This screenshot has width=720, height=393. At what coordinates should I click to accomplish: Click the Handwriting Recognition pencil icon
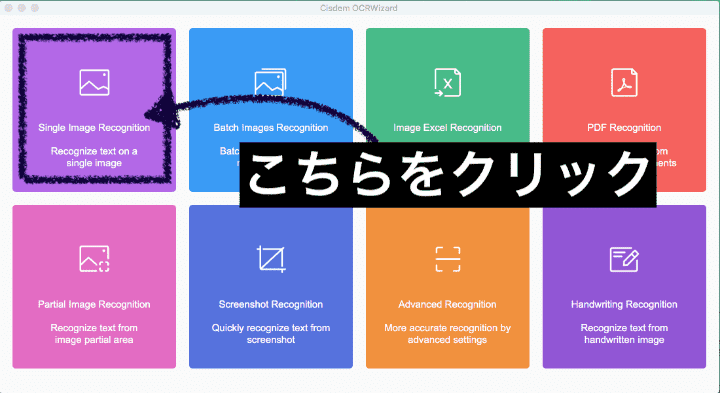(624, 259)
